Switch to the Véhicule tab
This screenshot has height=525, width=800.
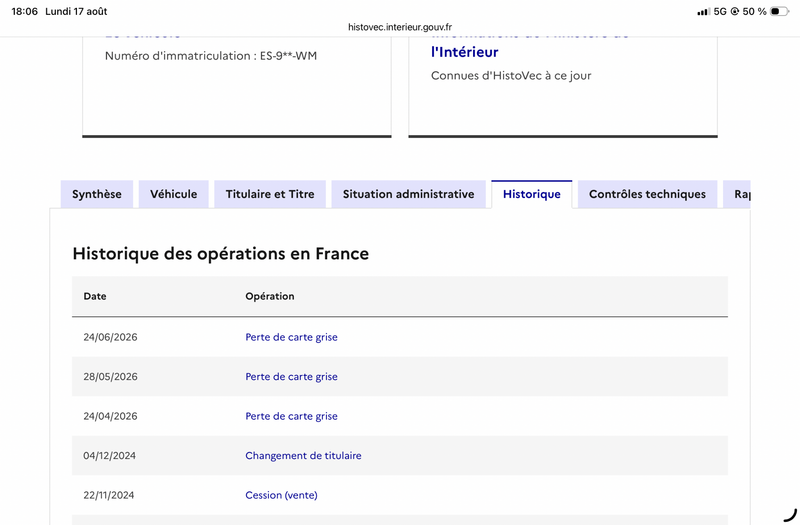[x=173, y=194]
